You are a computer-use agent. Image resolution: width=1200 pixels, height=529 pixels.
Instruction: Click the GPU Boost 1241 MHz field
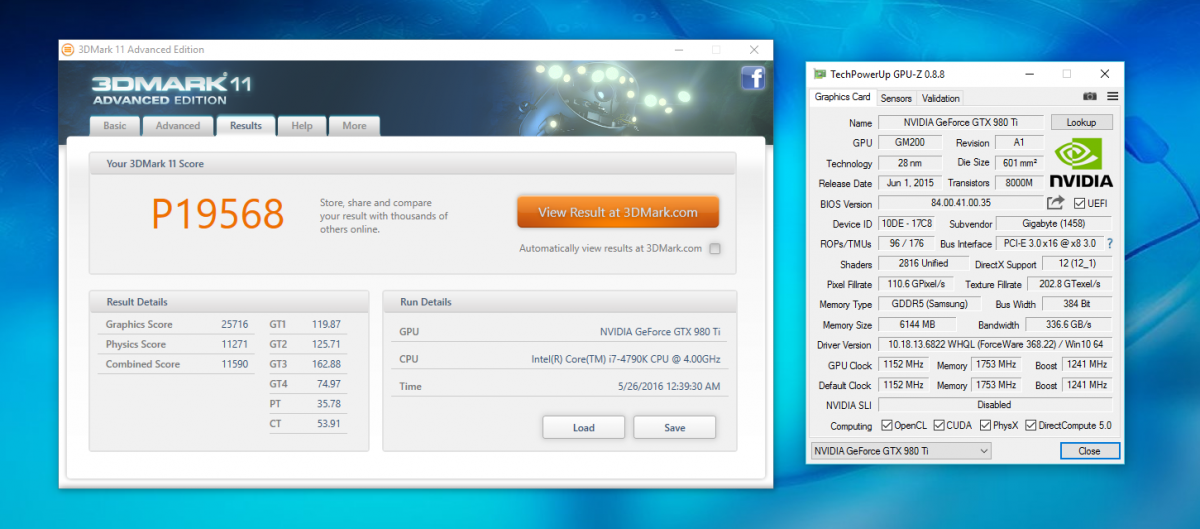point(1086,365)
